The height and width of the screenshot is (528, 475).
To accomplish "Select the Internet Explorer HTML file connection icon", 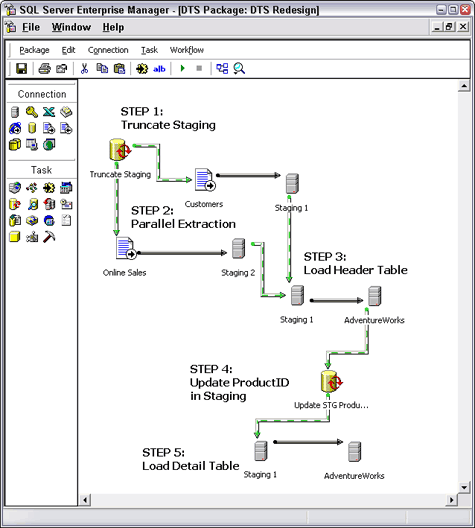I will click(x=15, y=128).
